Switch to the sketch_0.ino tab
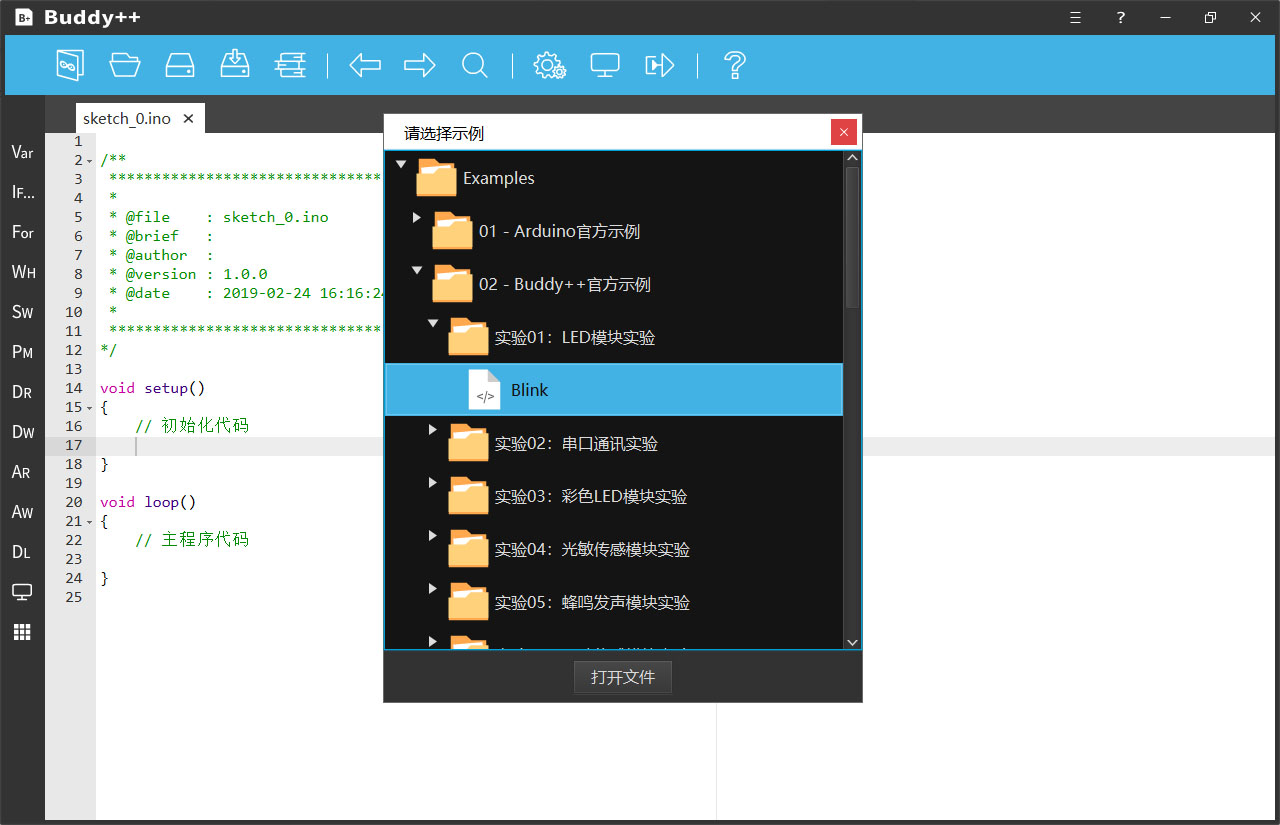1280x825 pixels. (127, 118)
